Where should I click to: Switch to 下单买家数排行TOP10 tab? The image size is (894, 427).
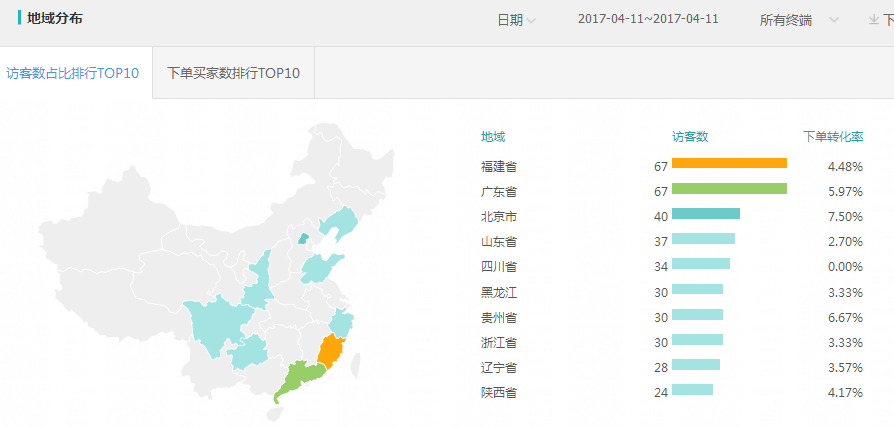point(233,73)
